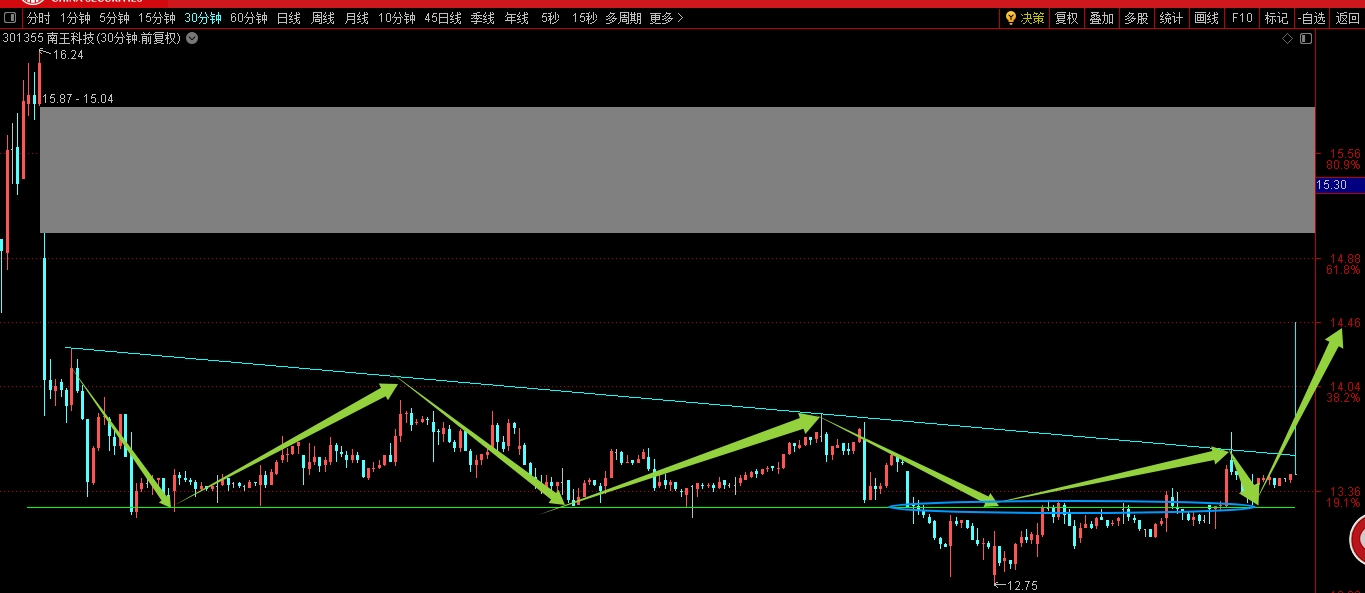Open the F10 company info
Image resolution: width=1365 pixels, height=593 pixels.
coord(1242,18)
